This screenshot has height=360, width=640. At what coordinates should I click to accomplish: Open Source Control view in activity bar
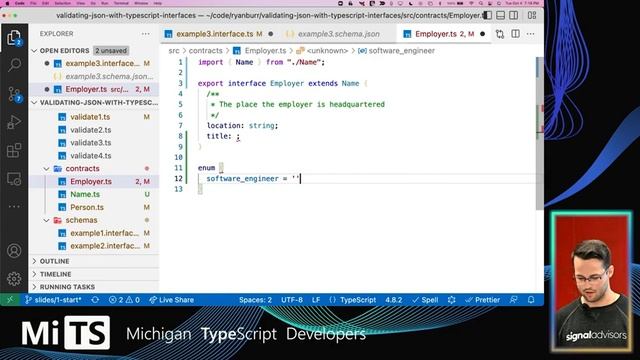(14, 94)
